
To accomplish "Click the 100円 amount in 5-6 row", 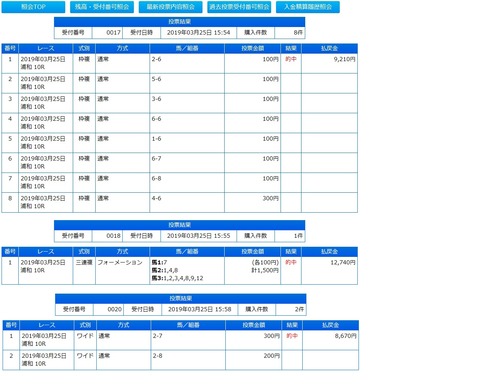I will pyautogui.click(x=271, y=79).
